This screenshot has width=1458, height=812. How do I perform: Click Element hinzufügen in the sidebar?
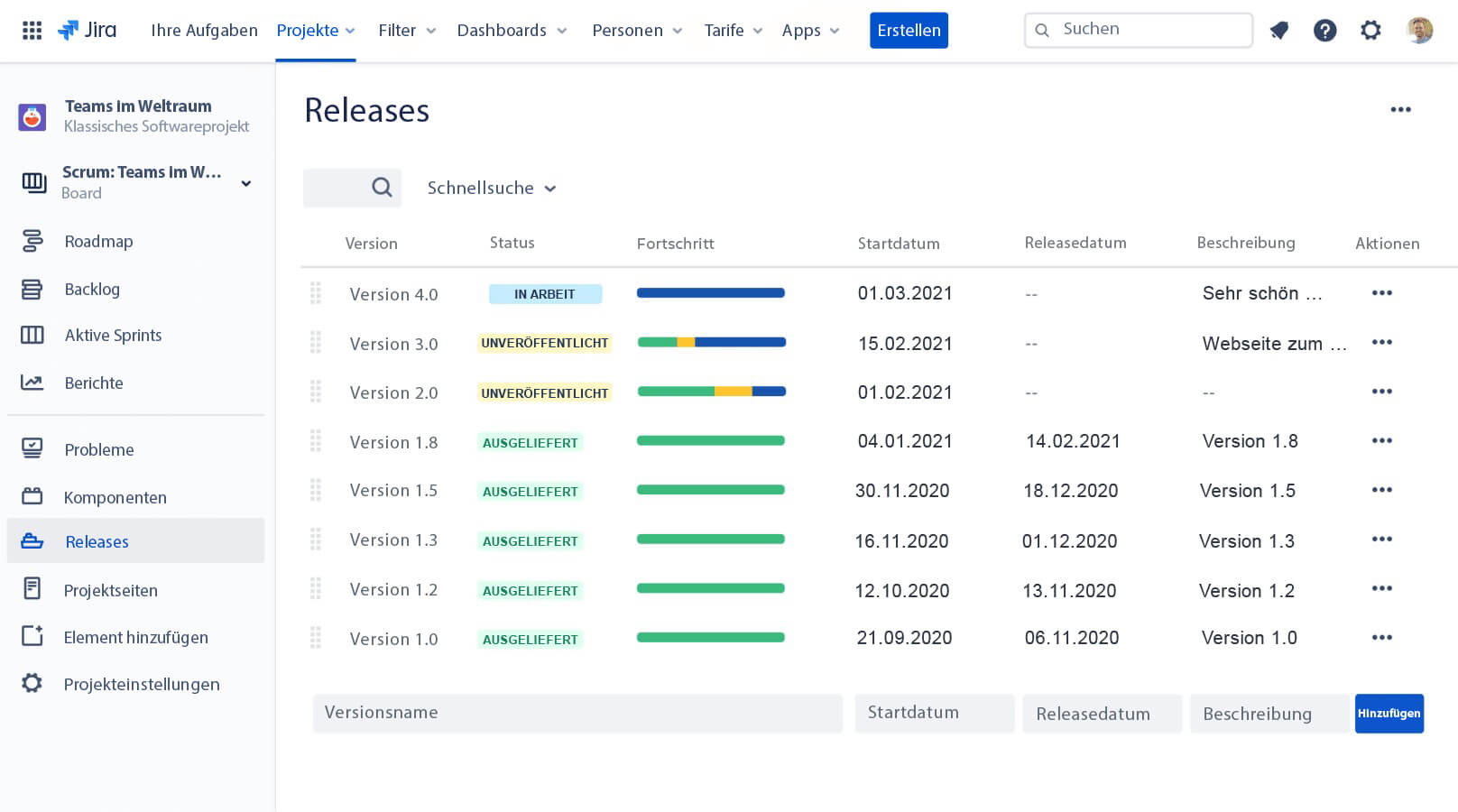pyautogui.click(x=135, y=637)
